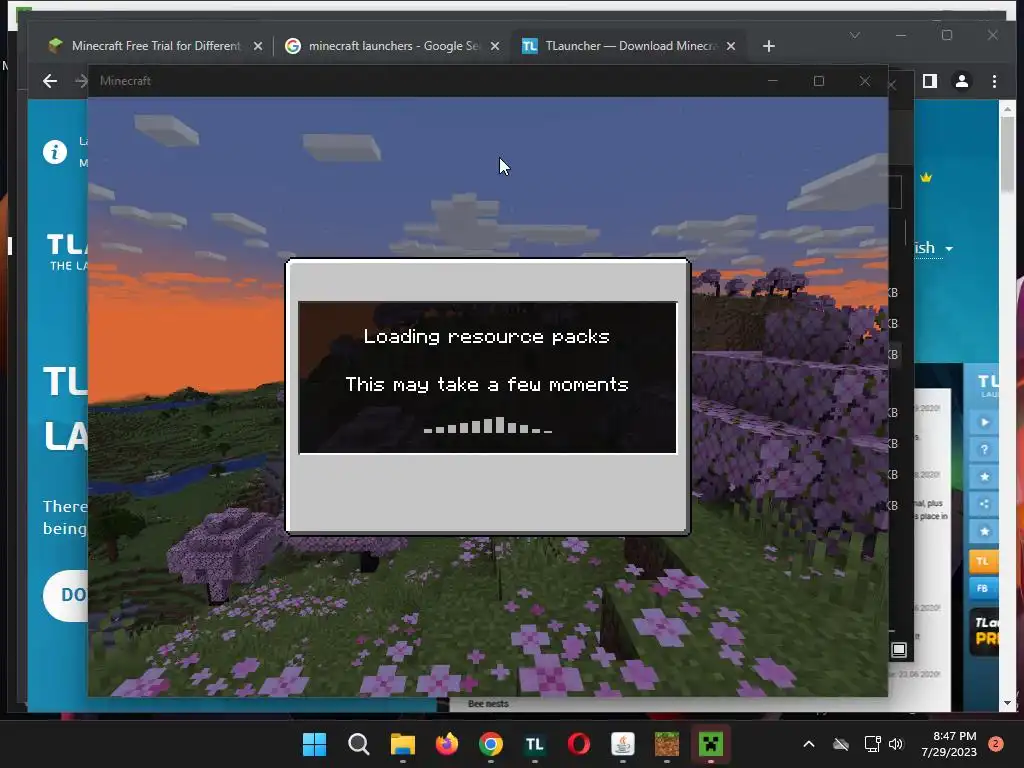Switch to Minecraft Free Trial tab

pos(155,46)
